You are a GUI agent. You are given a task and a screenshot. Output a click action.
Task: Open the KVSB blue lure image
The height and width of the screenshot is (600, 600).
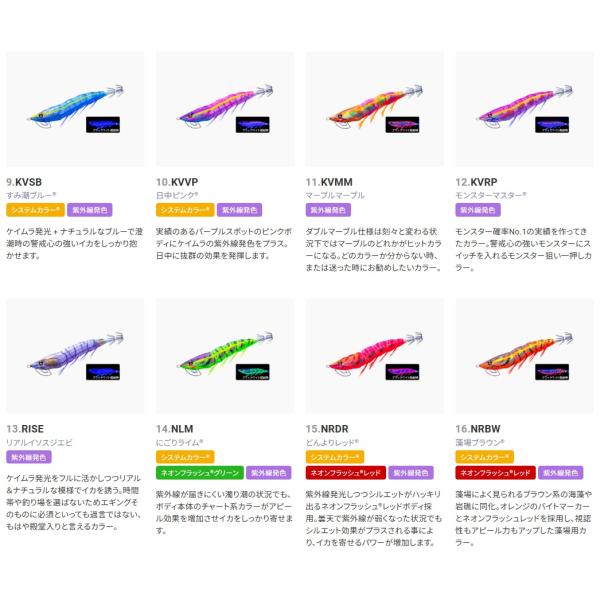click(x=75, y=109)
